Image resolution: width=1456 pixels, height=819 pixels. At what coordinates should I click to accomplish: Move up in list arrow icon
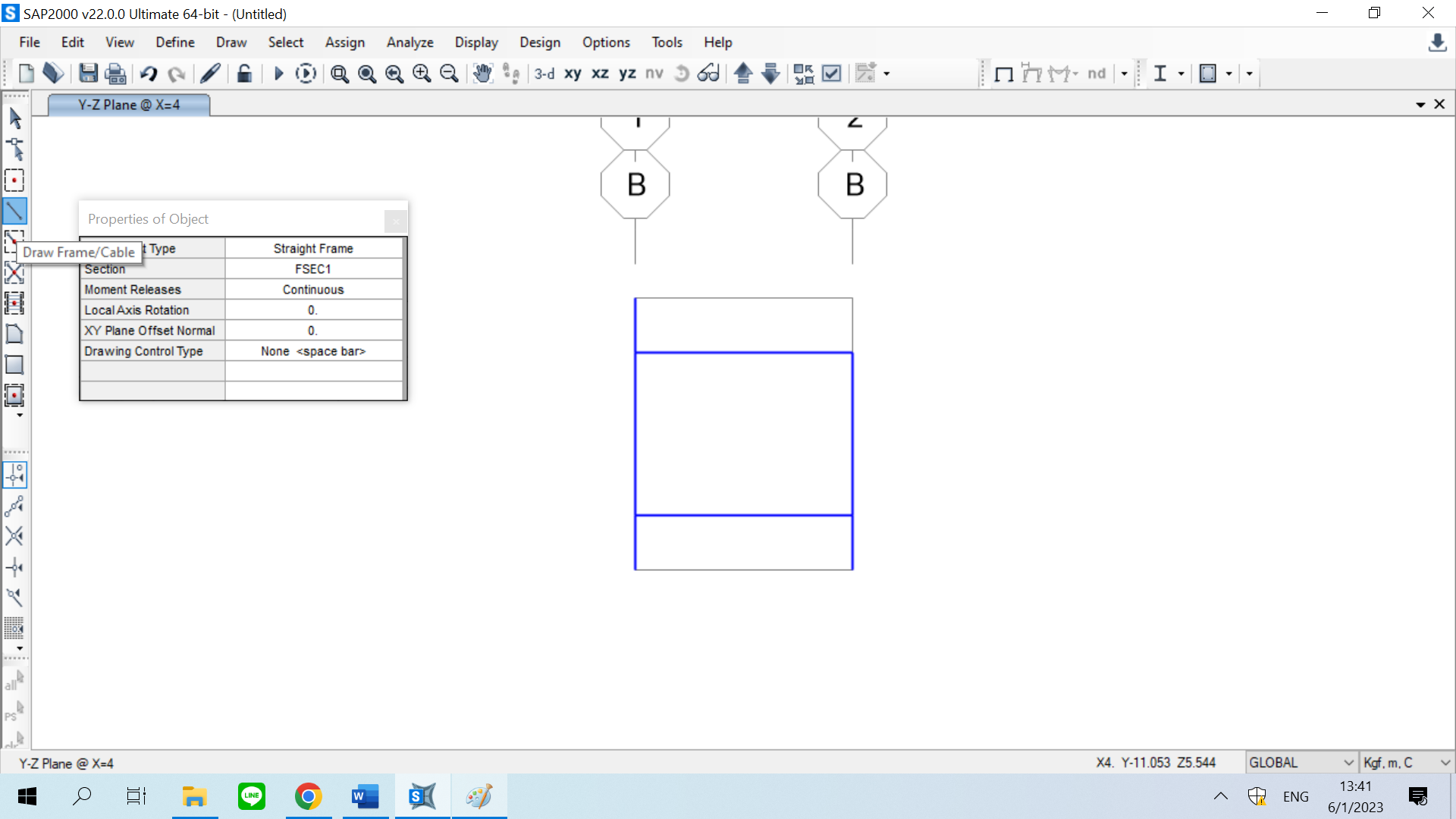click(x=743, y=74)
